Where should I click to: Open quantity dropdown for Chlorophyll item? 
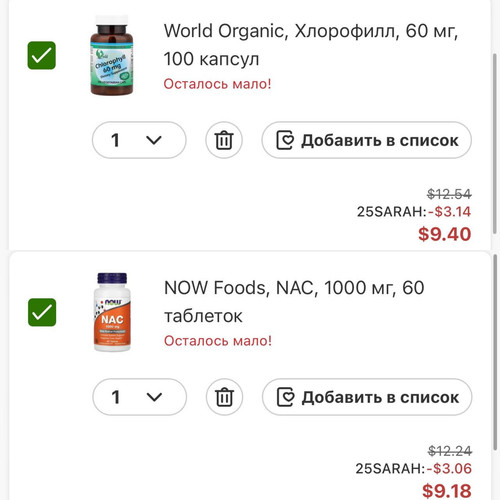[139, 140]
